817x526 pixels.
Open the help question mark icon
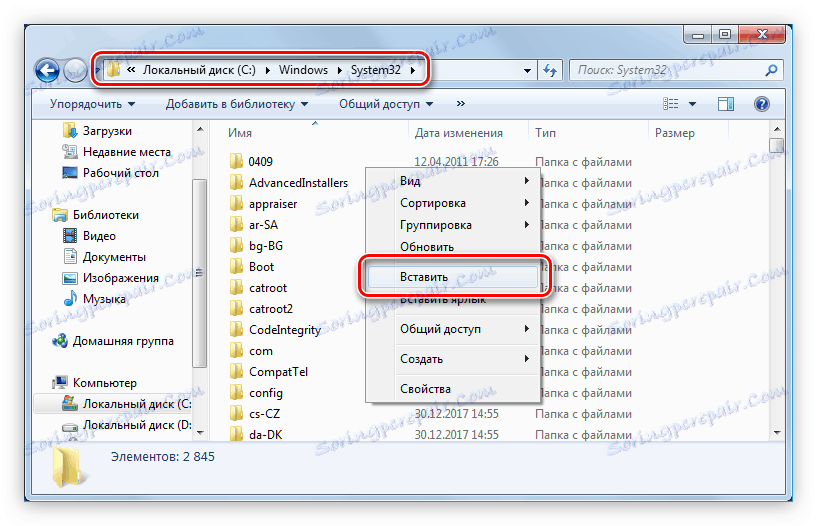pyautogui.click(x=761, y=104)
